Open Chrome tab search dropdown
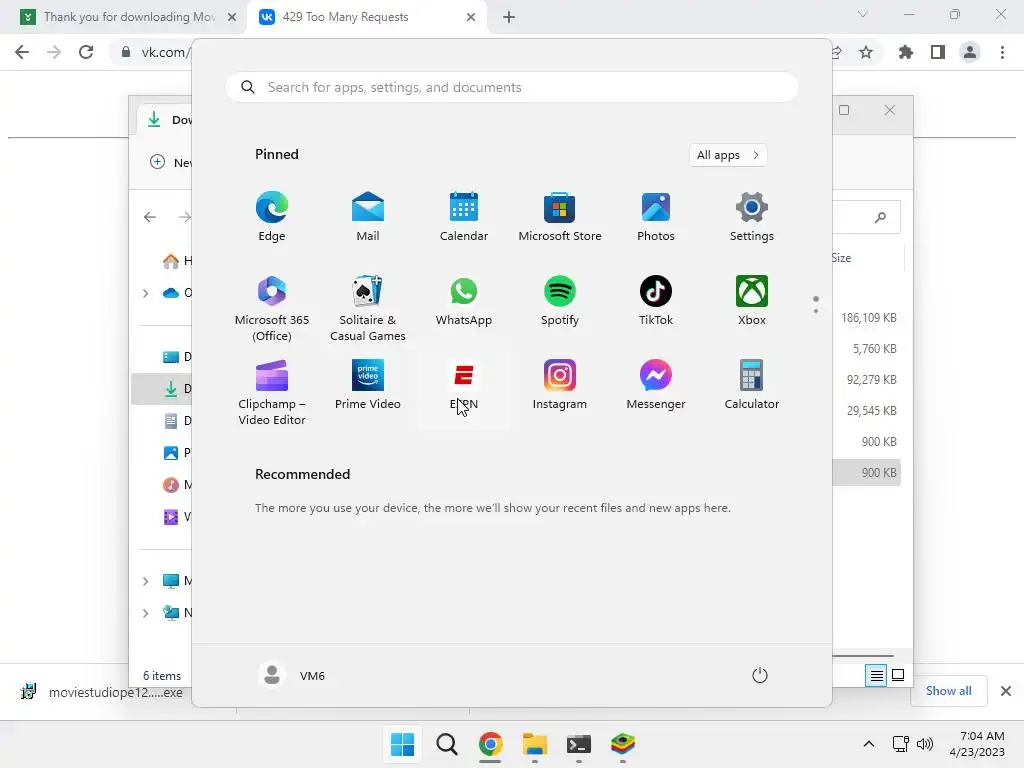The width and height of the screenshot is (1024, 768). pos(863,14)
